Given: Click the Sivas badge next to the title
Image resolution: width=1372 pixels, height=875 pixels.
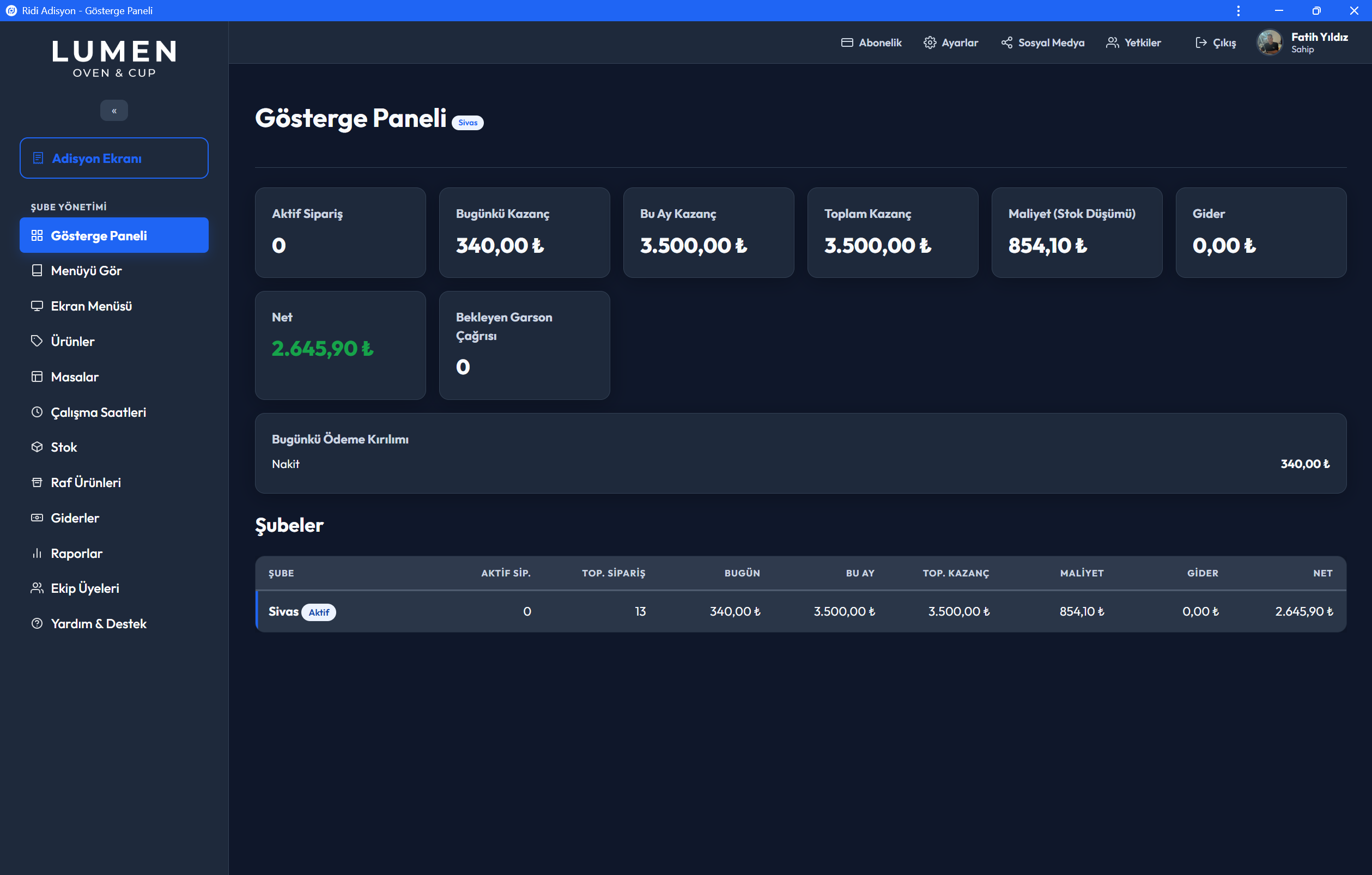Looking at the screenshot, I should click(468, 123).
